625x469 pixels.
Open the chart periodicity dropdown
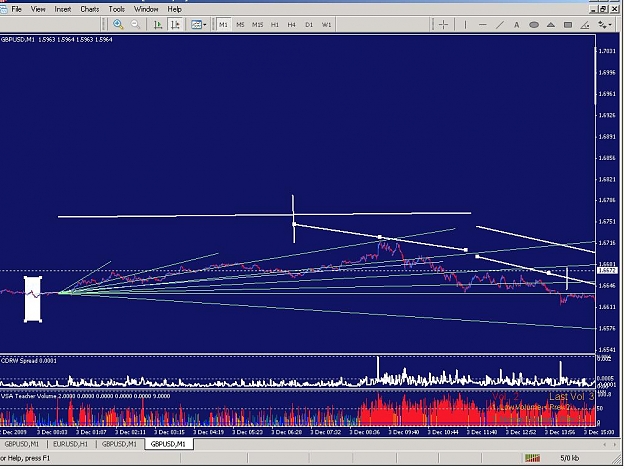tap(198, 25)
